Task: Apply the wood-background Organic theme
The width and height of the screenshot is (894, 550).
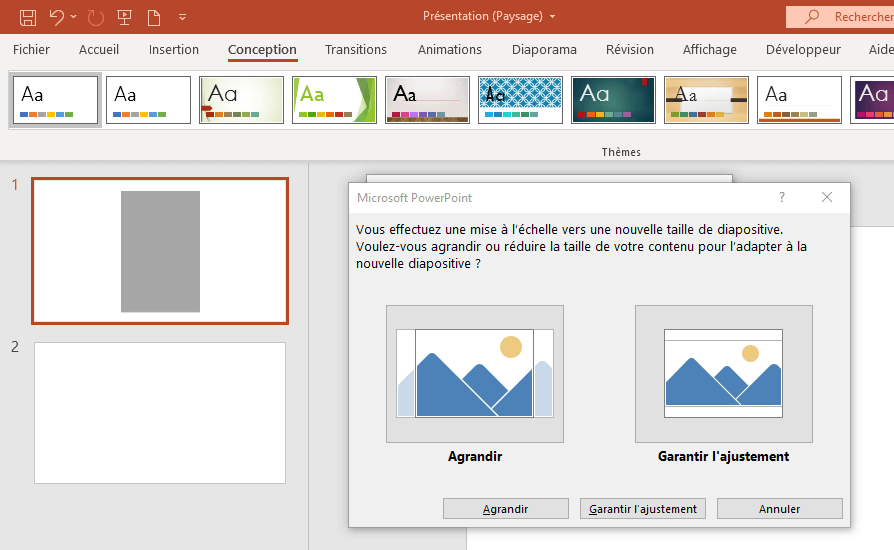Action: [x=706, y=100]
